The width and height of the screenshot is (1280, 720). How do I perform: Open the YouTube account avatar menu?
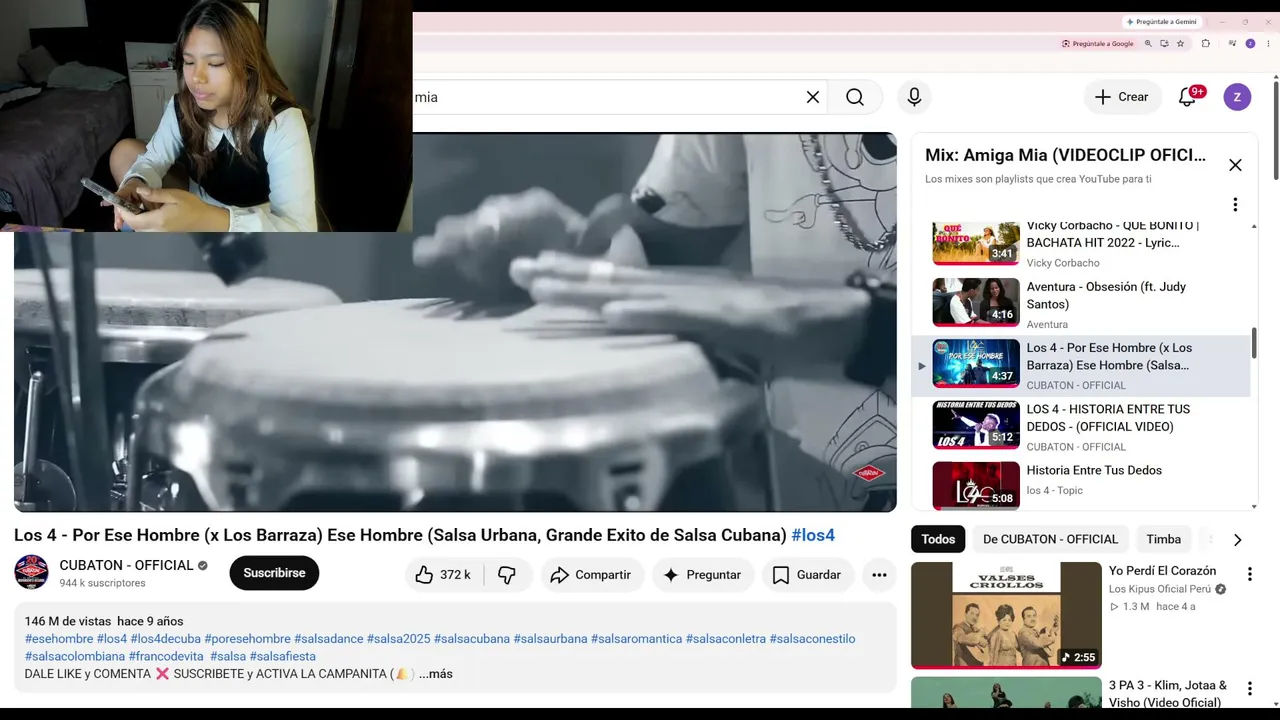[1237, 97]
